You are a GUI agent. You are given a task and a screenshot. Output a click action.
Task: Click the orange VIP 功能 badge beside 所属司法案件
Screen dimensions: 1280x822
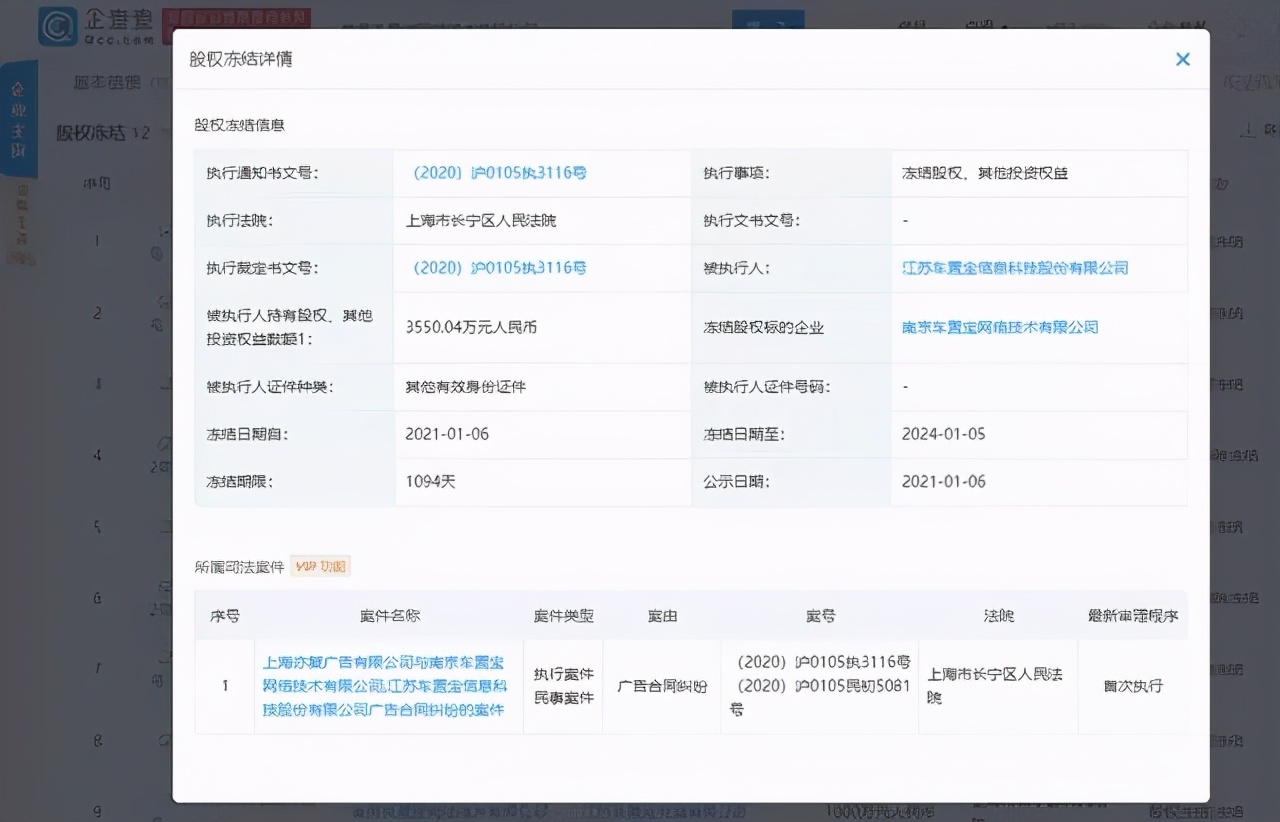320,566
